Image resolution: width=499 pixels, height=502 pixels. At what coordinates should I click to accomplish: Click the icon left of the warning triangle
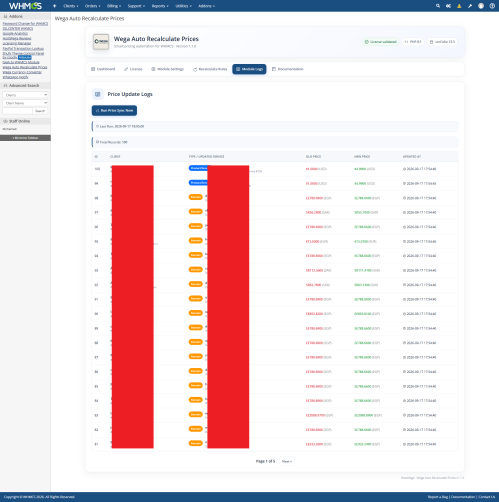coord(448,6)
